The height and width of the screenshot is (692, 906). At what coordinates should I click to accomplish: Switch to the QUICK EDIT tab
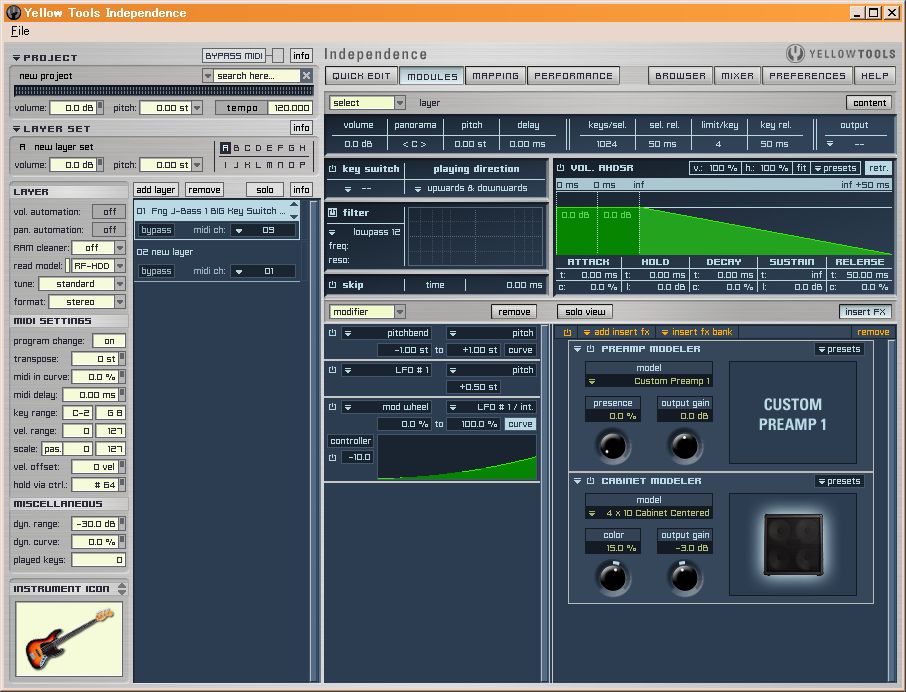362,76
